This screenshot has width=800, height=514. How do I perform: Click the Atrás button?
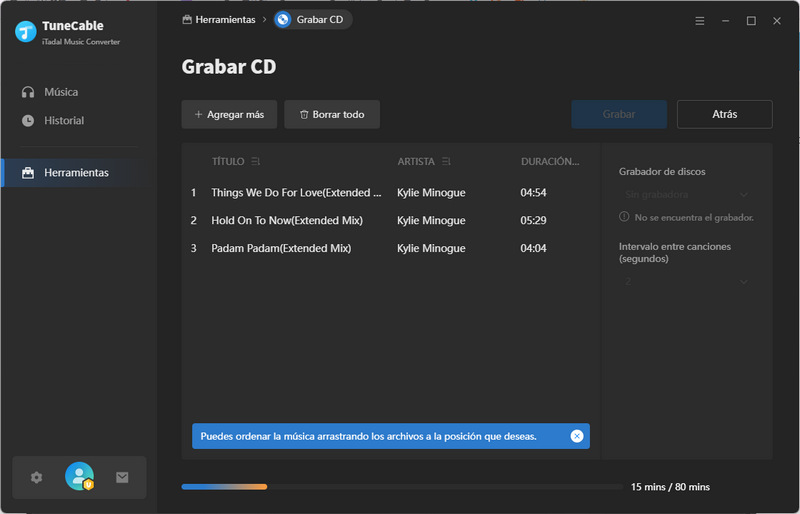(724, 114)
